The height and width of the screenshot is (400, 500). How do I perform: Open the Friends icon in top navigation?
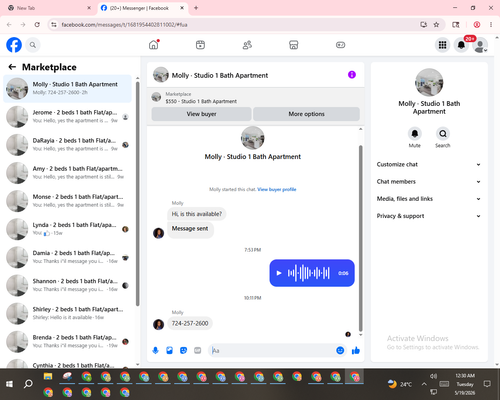(247, 45)
